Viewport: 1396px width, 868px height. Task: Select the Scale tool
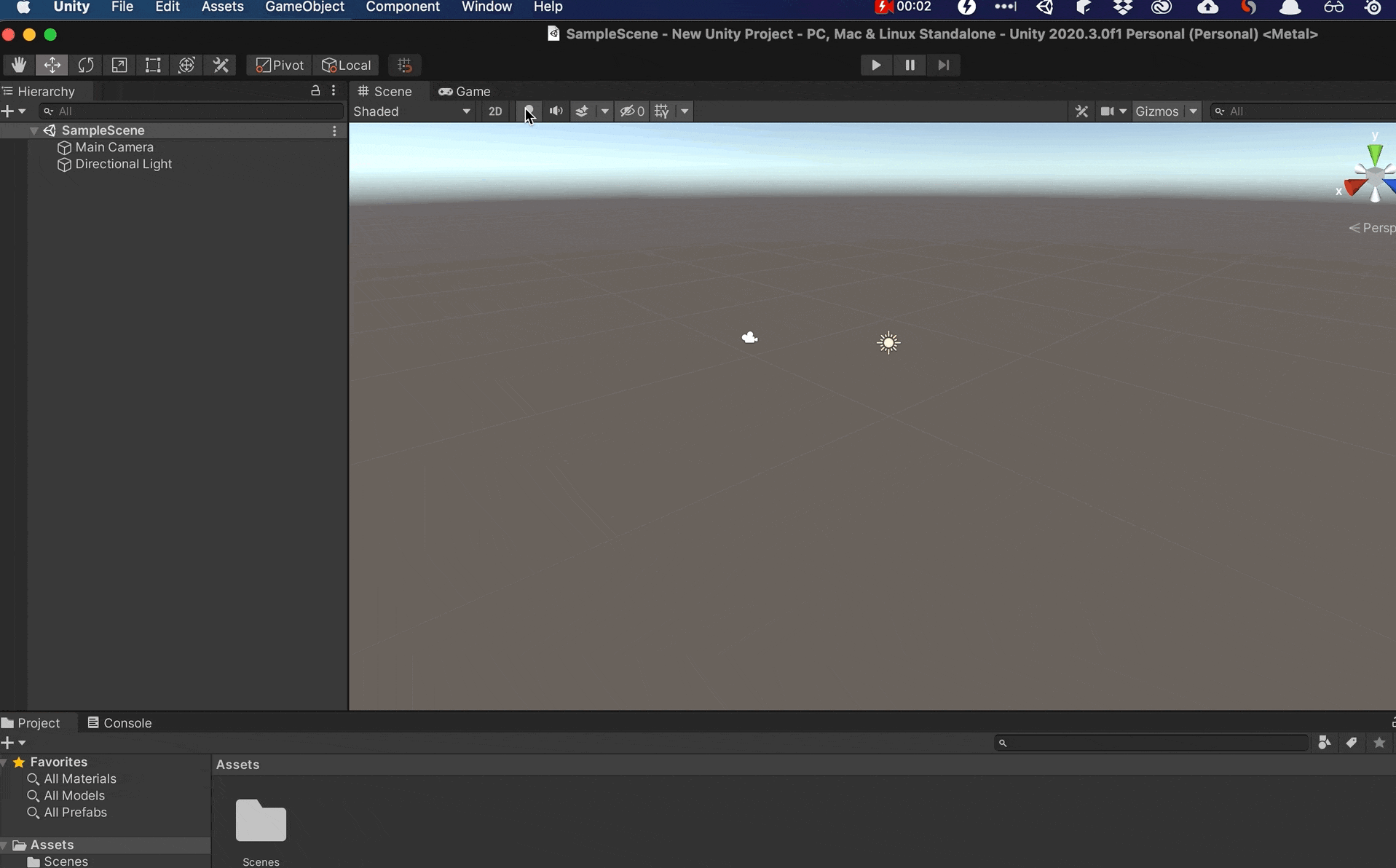point(119,65)
